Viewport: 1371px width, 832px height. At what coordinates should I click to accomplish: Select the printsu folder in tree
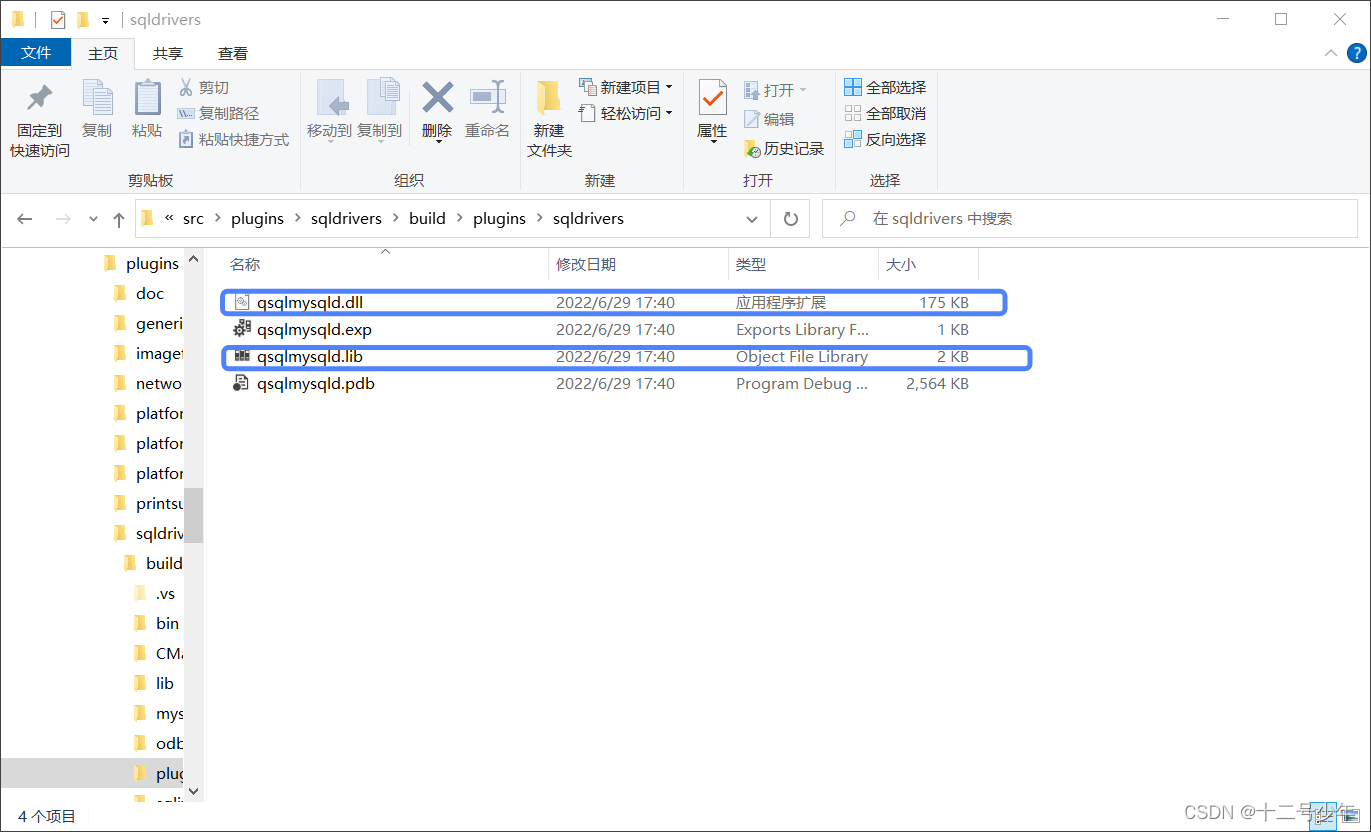(148, 503)
